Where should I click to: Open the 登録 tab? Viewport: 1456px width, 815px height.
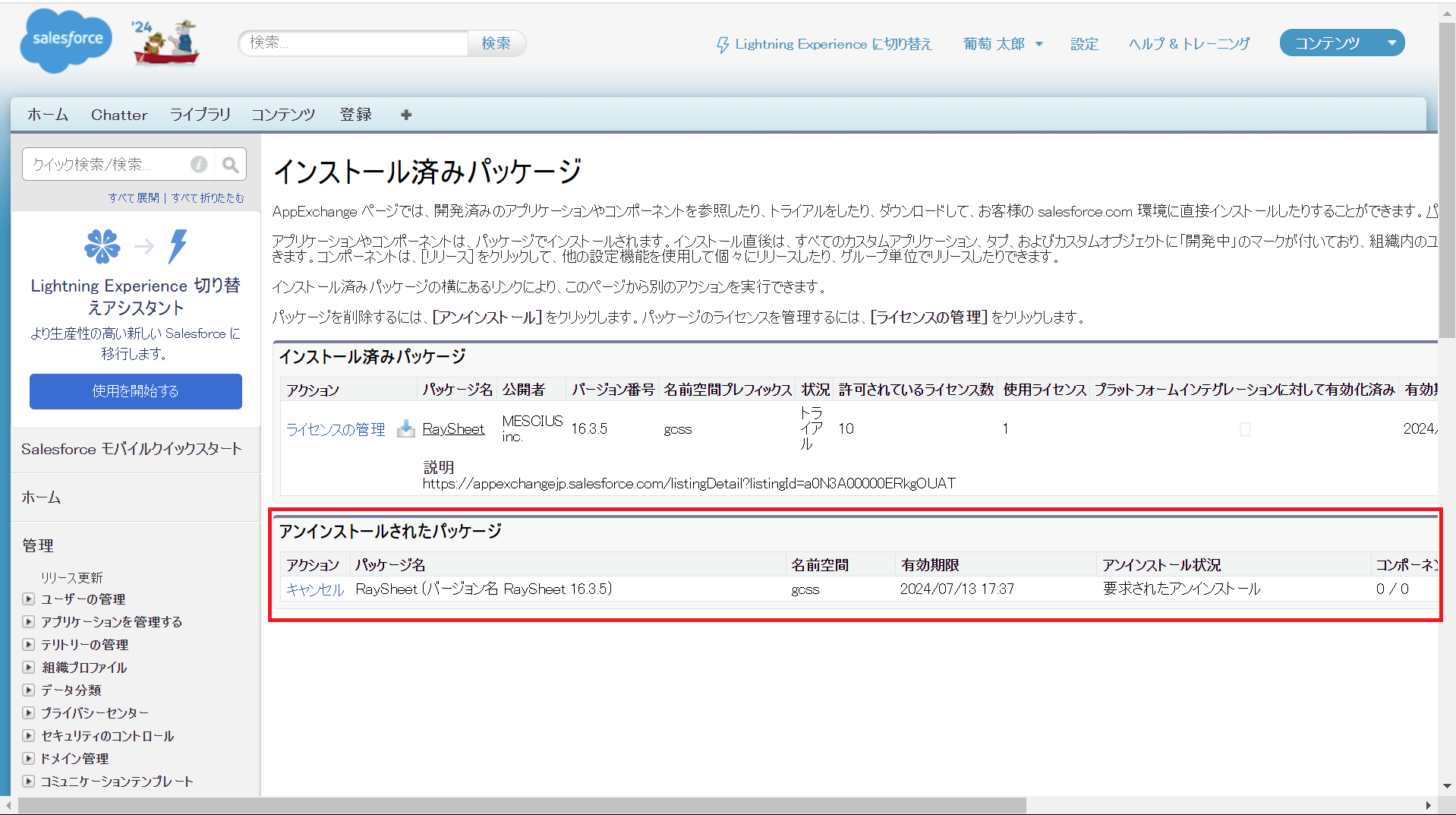pyautogui.click(x=356, y=115)
